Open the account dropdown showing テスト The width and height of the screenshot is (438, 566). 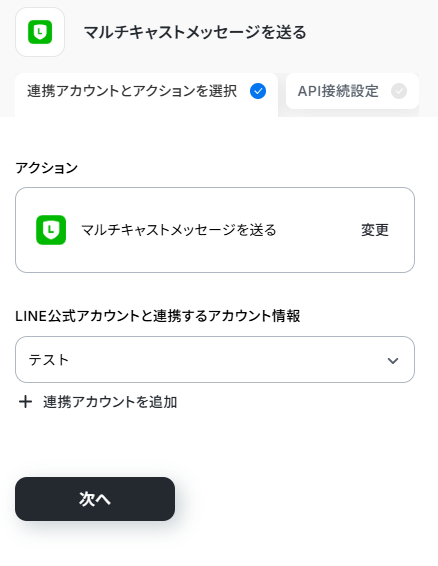click(215, 360)
